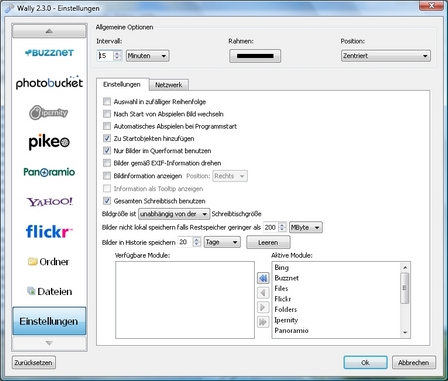Select the Panoramio sidebar logo

pos(49,172)
